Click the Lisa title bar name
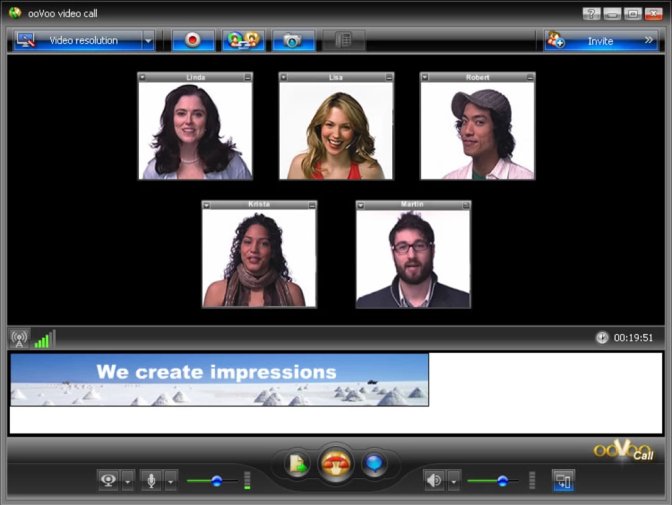This screenshot has width=672, height=505. click(x=336, y=77)
